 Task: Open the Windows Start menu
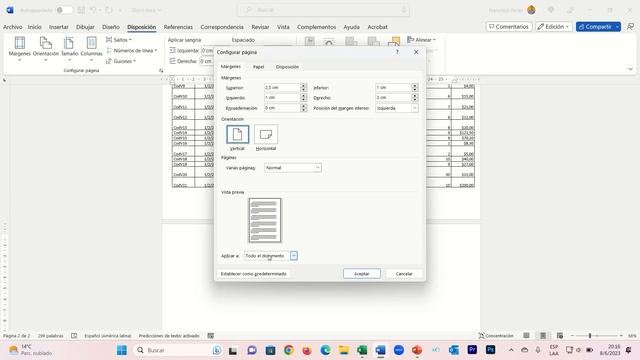pyautogui.click(x=122, y=350)
